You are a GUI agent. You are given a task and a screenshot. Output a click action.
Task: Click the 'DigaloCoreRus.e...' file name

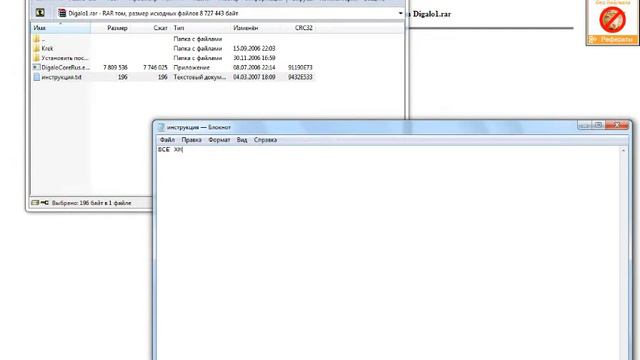tap(66, 67)
